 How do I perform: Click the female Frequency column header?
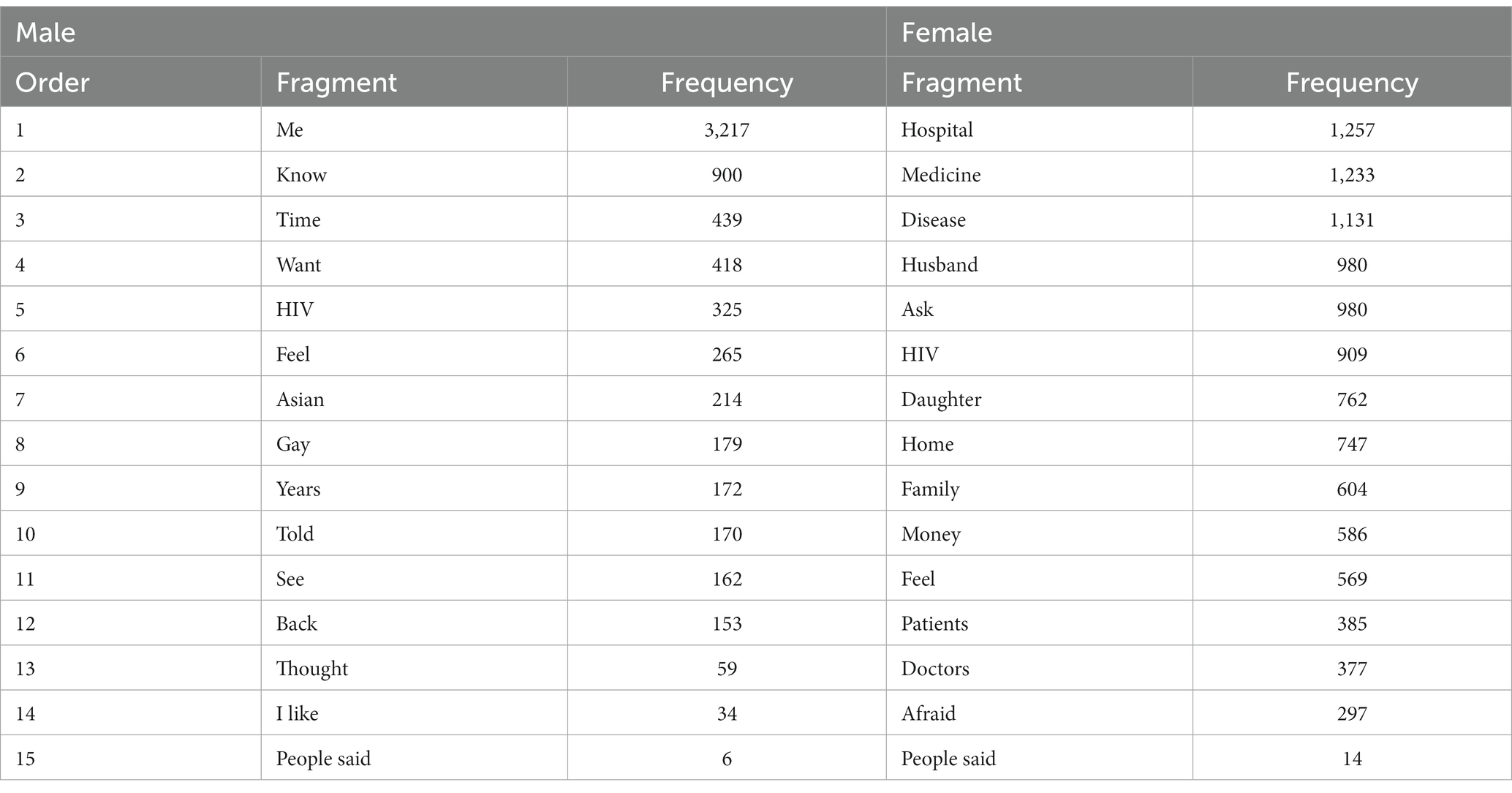1352,82
